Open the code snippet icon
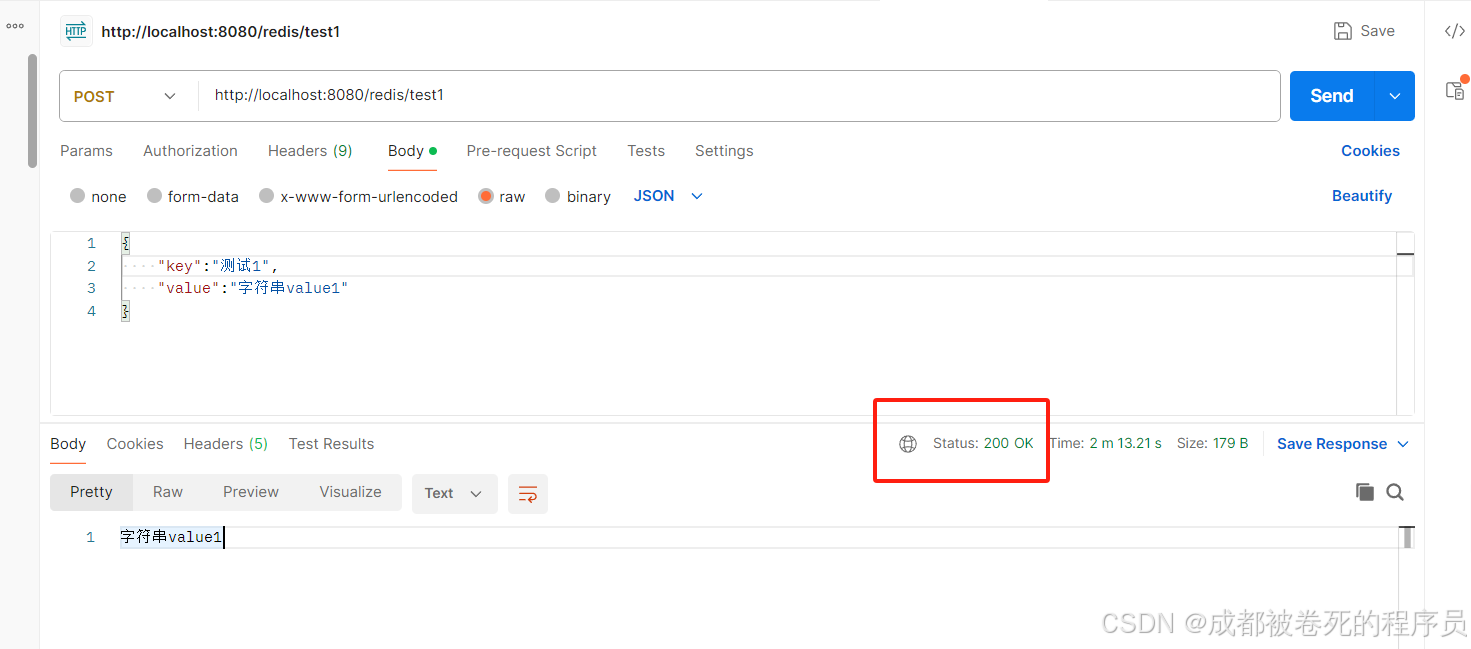Image resolution: width=1471 pixels, height=649 pixels. coord(1455,31)
